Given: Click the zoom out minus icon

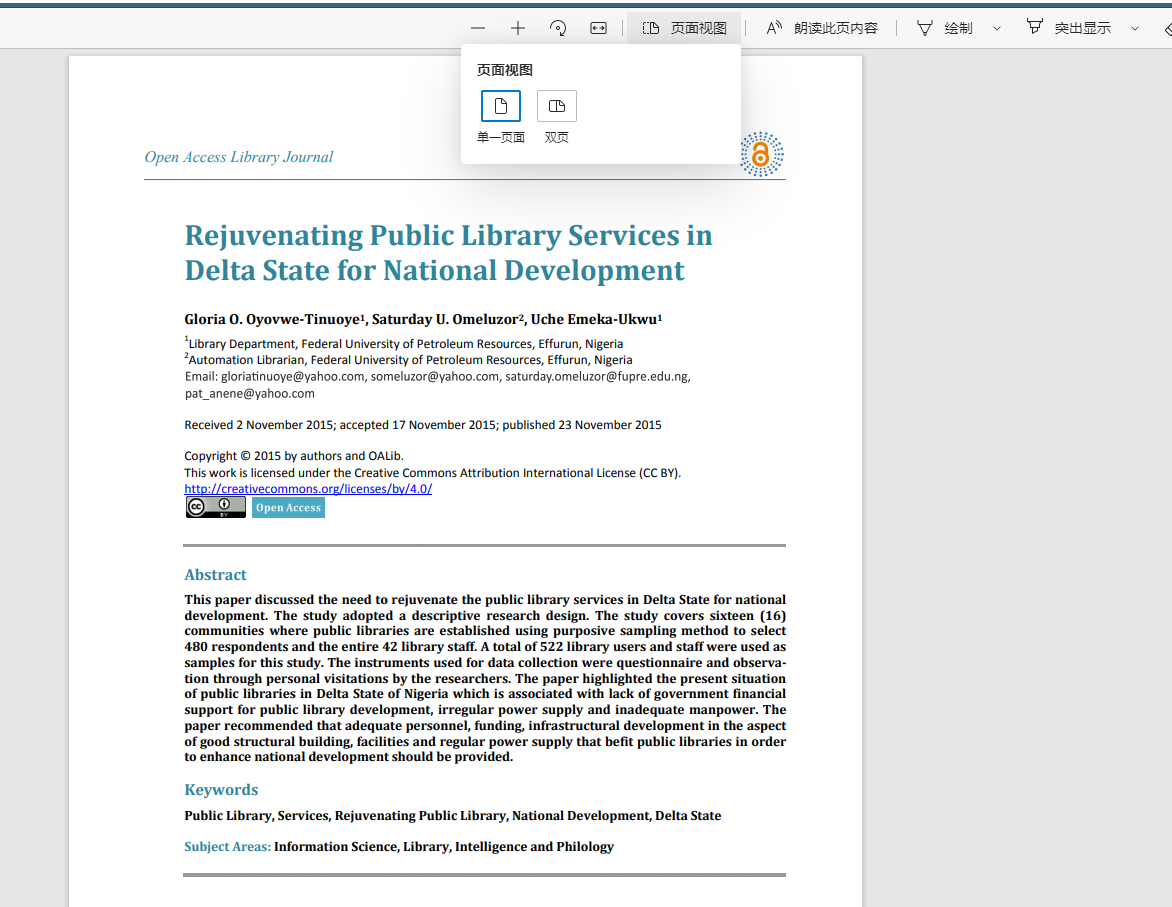Looking at the screenshot, I should coord(478,28).
